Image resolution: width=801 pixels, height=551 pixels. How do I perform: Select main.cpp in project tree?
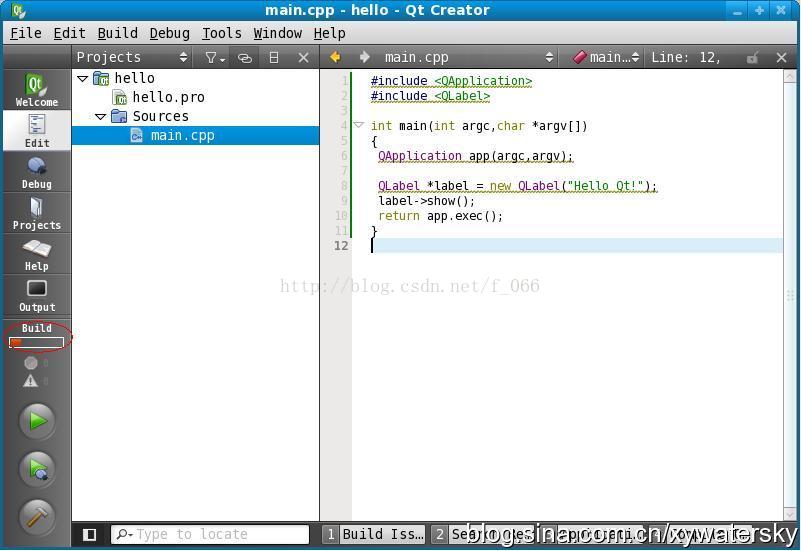pos(196,135)
